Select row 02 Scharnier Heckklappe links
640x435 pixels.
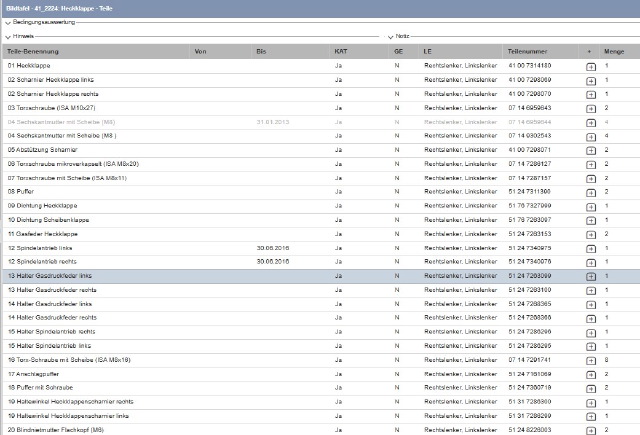click(x=321, y=80)
